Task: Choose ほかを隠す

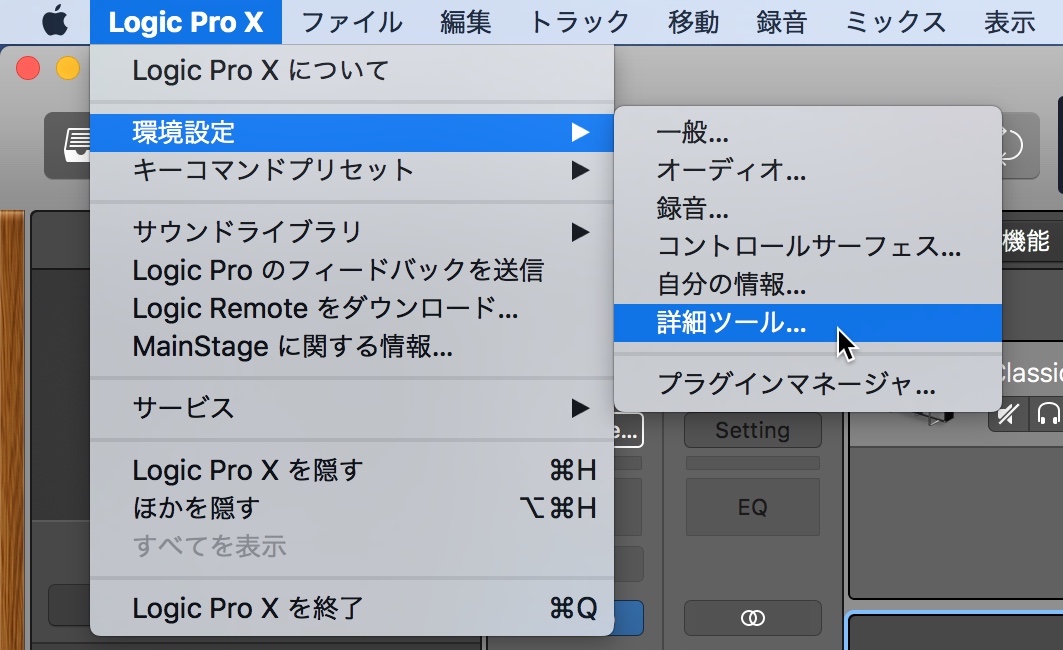Action: pyautogui.click(x=352, y=508)
